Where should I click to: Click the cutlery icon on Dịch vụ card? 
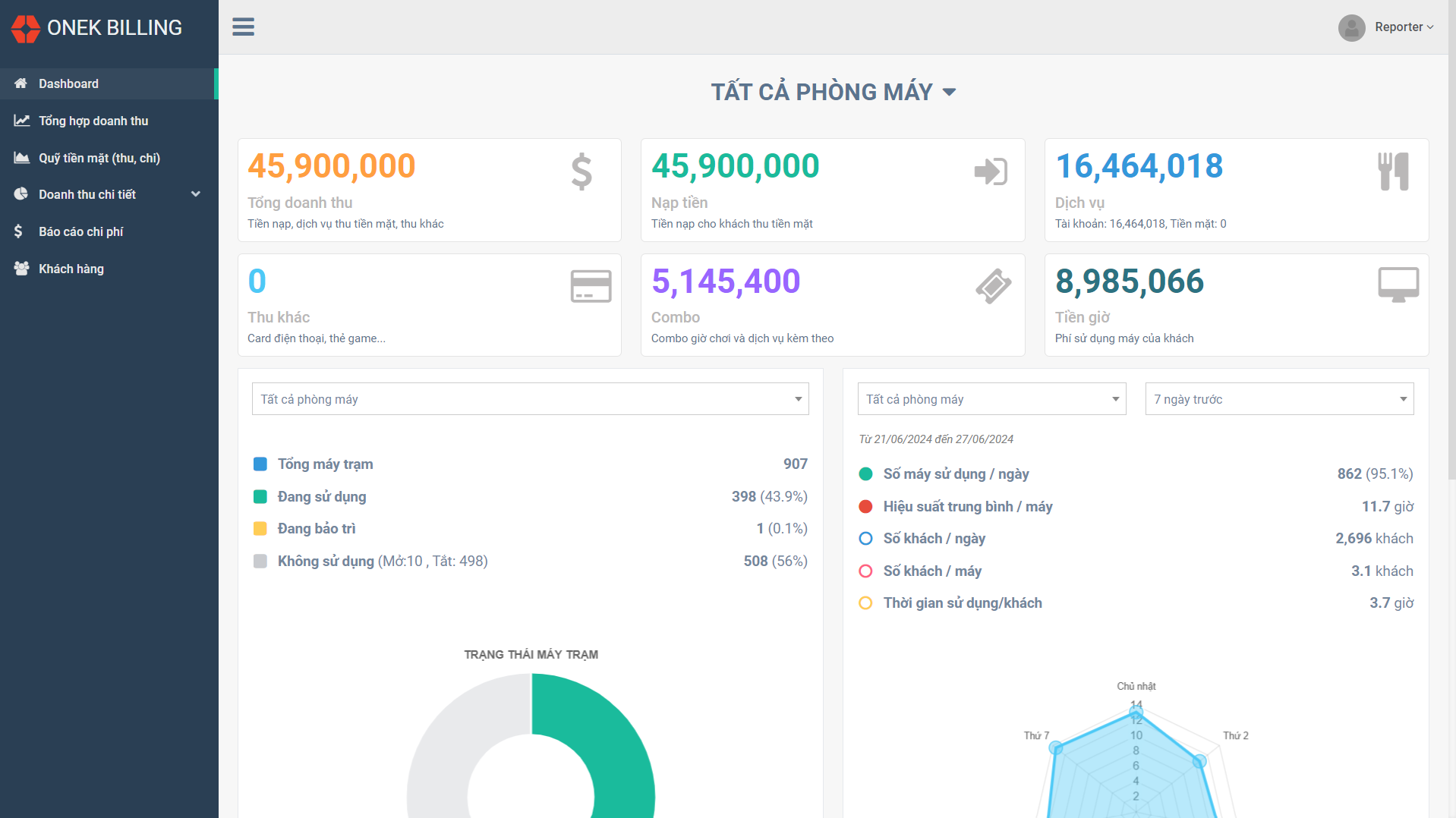[x=1394, y=171]
